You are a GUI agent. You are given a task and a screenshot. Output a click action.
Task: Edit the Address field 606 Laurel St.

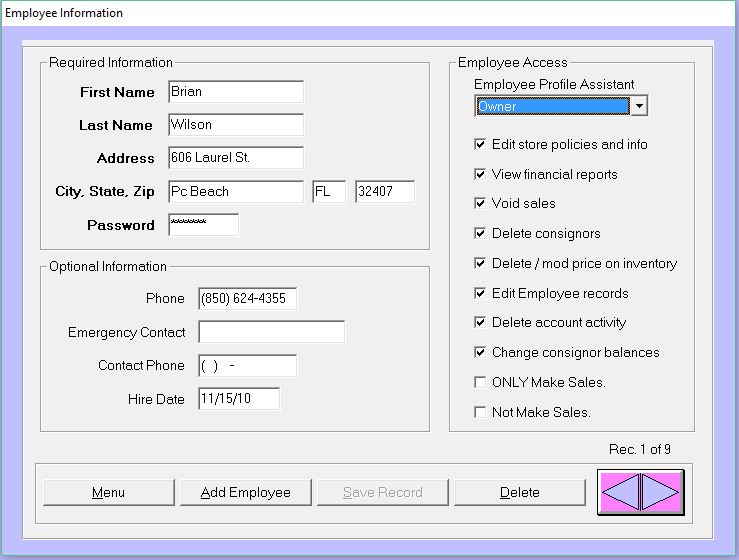(x=236, y=158)
